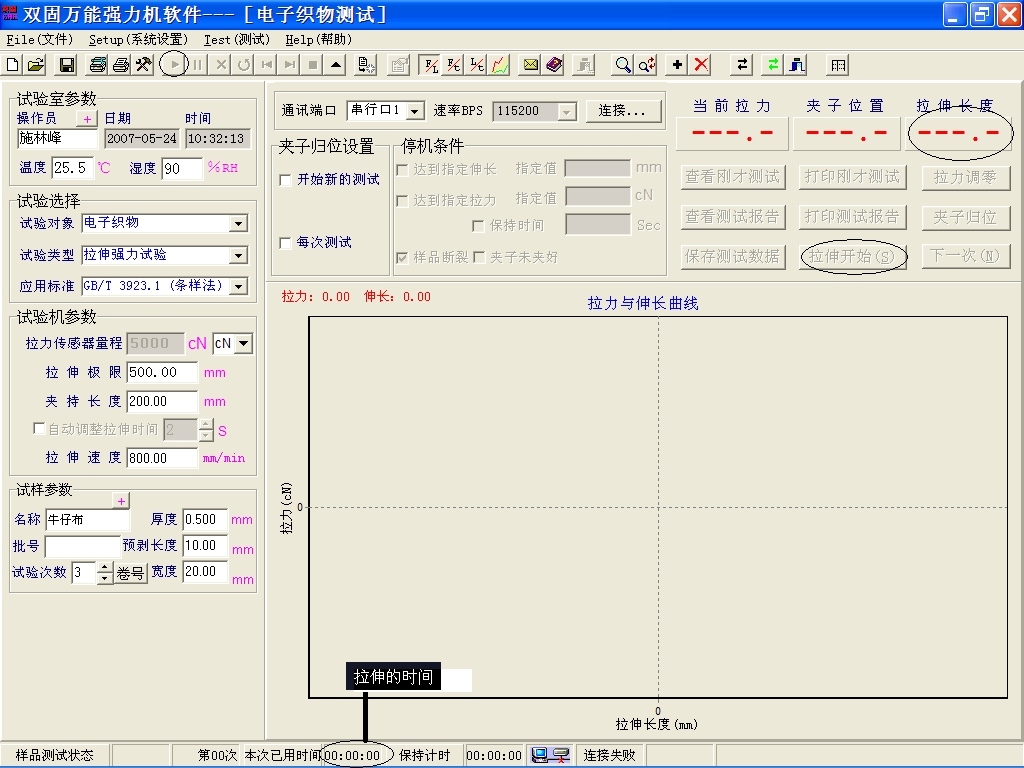Screen dimensions: 1024x768
Task: Click the green swap arrows icon
Action: 772,65
